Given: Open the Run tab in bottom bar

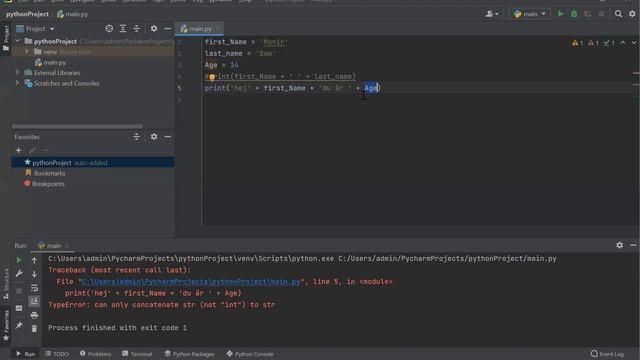Looking at the screenshot, I should (25, 354).
